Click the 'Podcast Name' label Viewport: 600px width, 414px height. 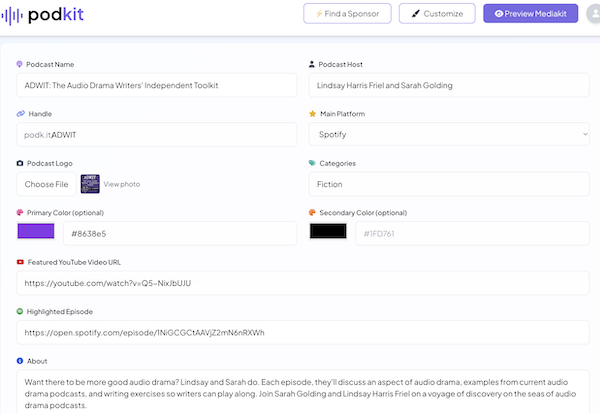(x=50, y=64)
